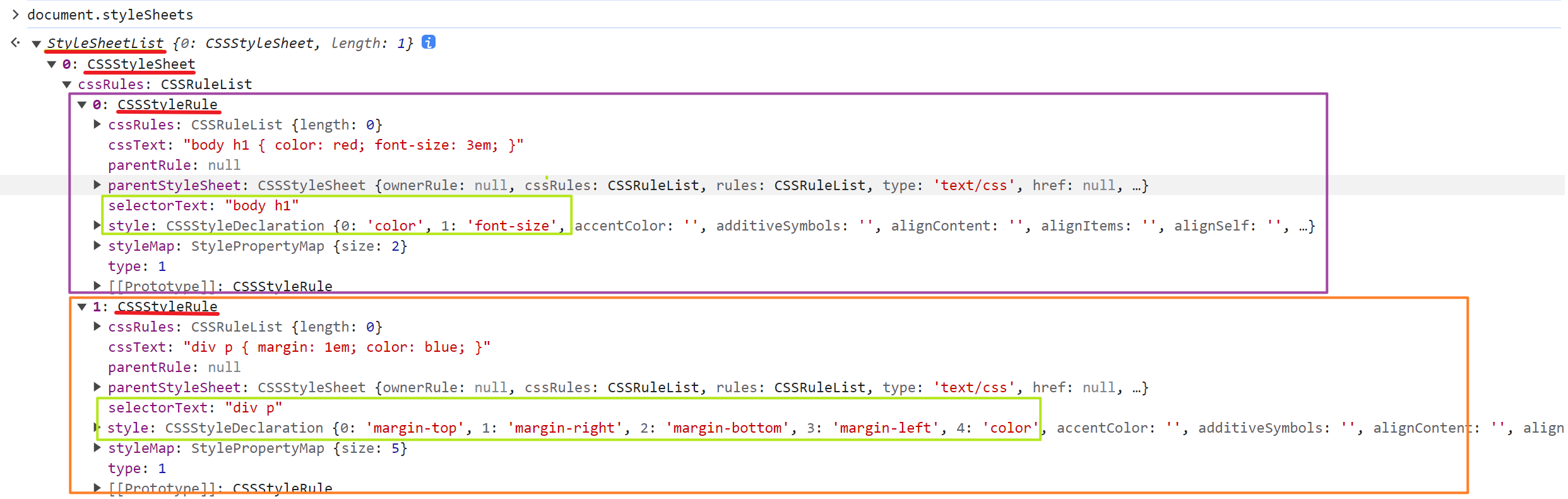The width and height of the screenshot is (1568, 499).
Task: Click parentRule: null under div p rule
Action: [x=174, y=368]
